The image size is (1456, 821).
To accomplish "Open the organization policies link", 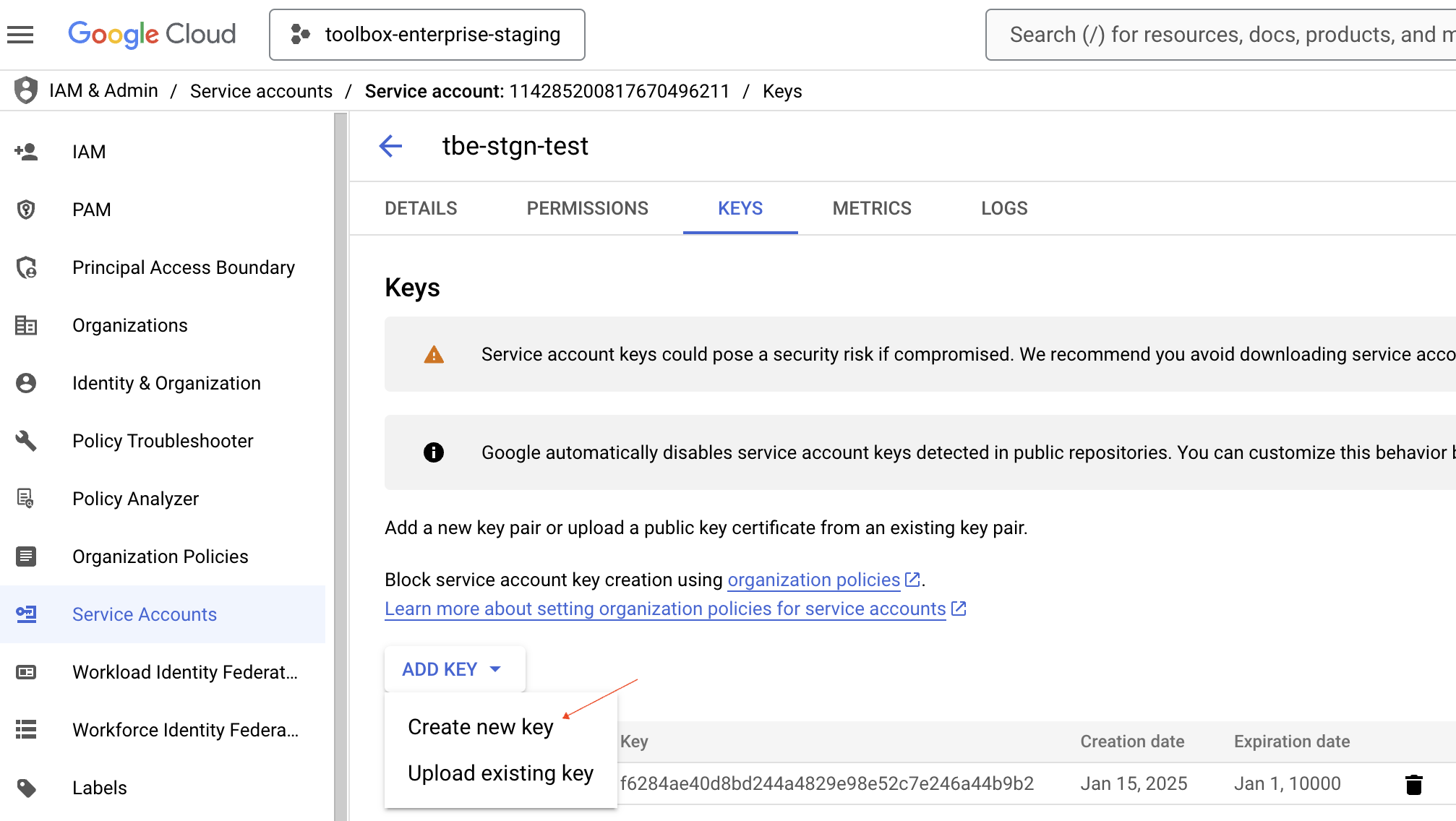I will pyautogui.click(x=814, y=580).
